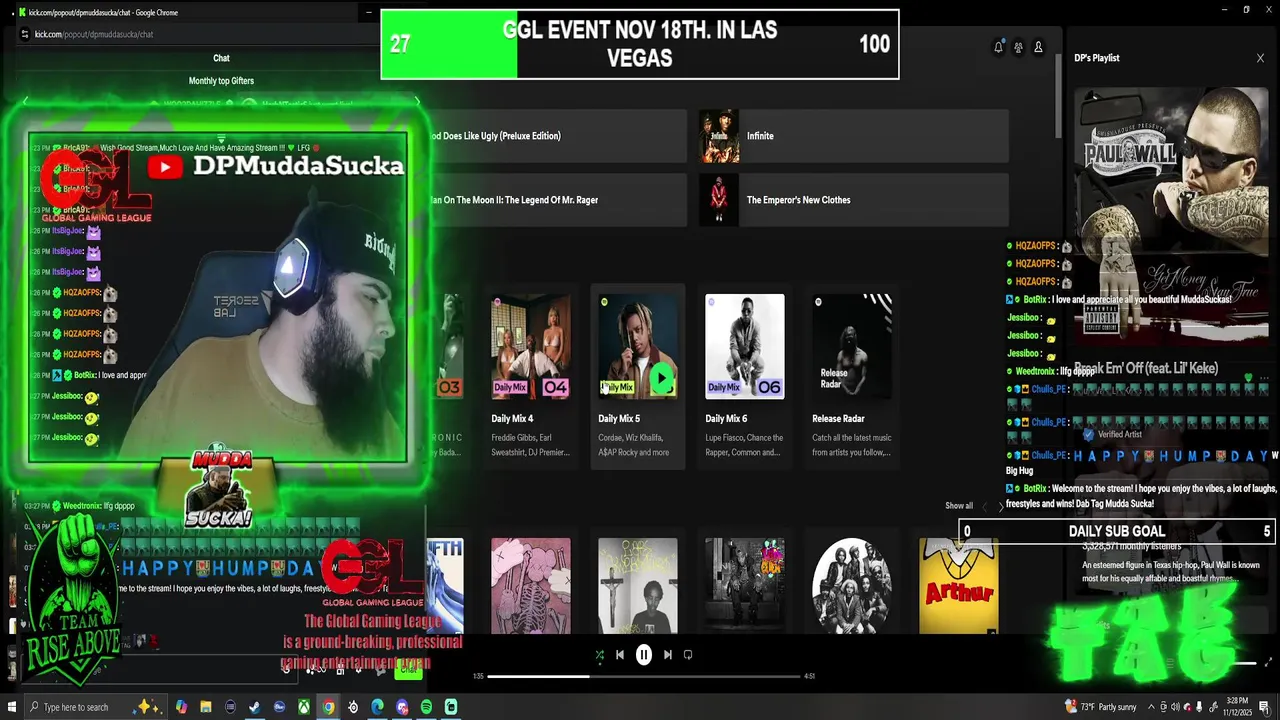The height and width of the screenshot is (720, 1280).
Task: Open Spotify notifications bell icon
Action: click(998, 47)
